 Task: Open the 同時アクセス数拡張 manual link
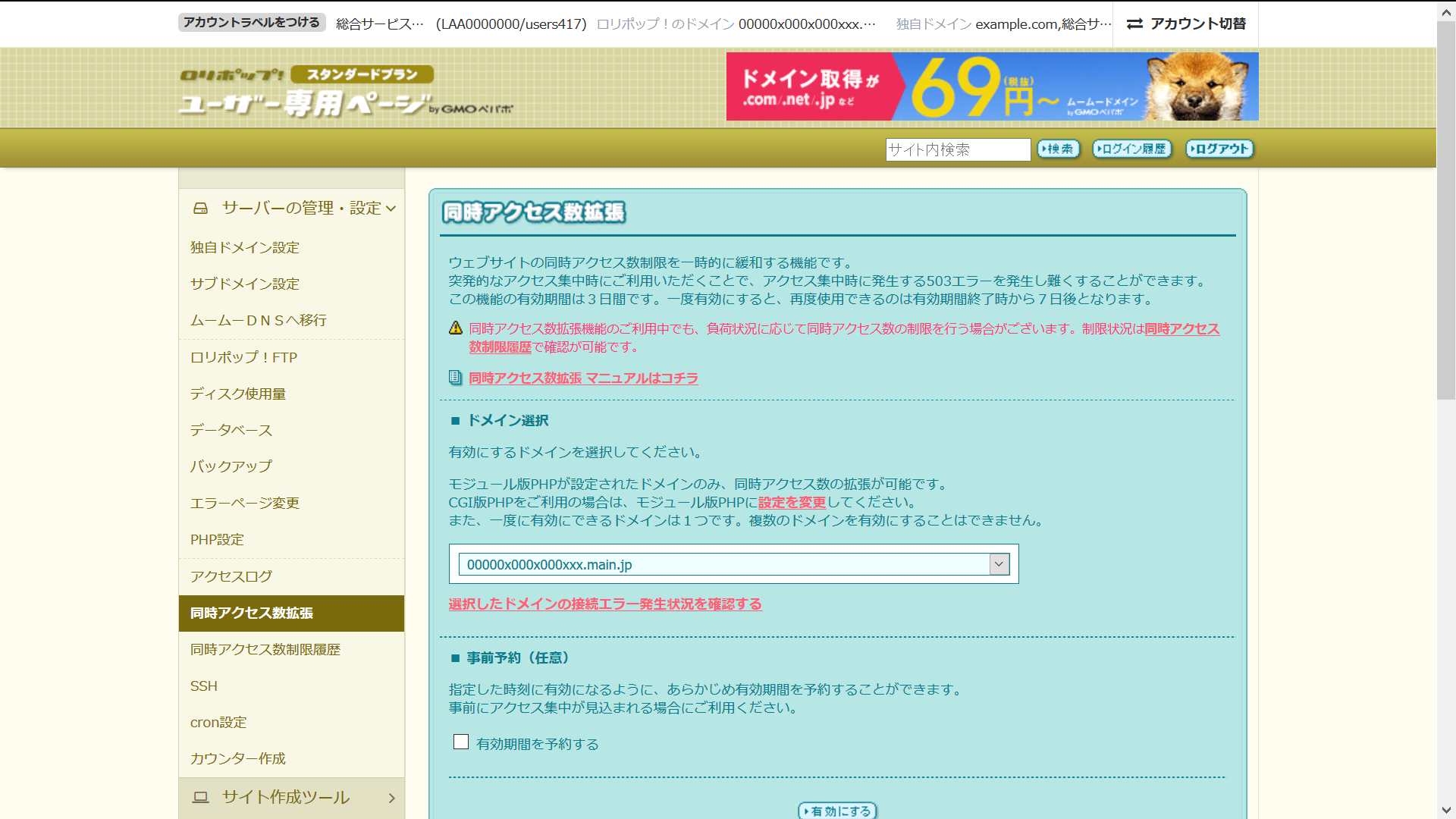click(583, 378)
